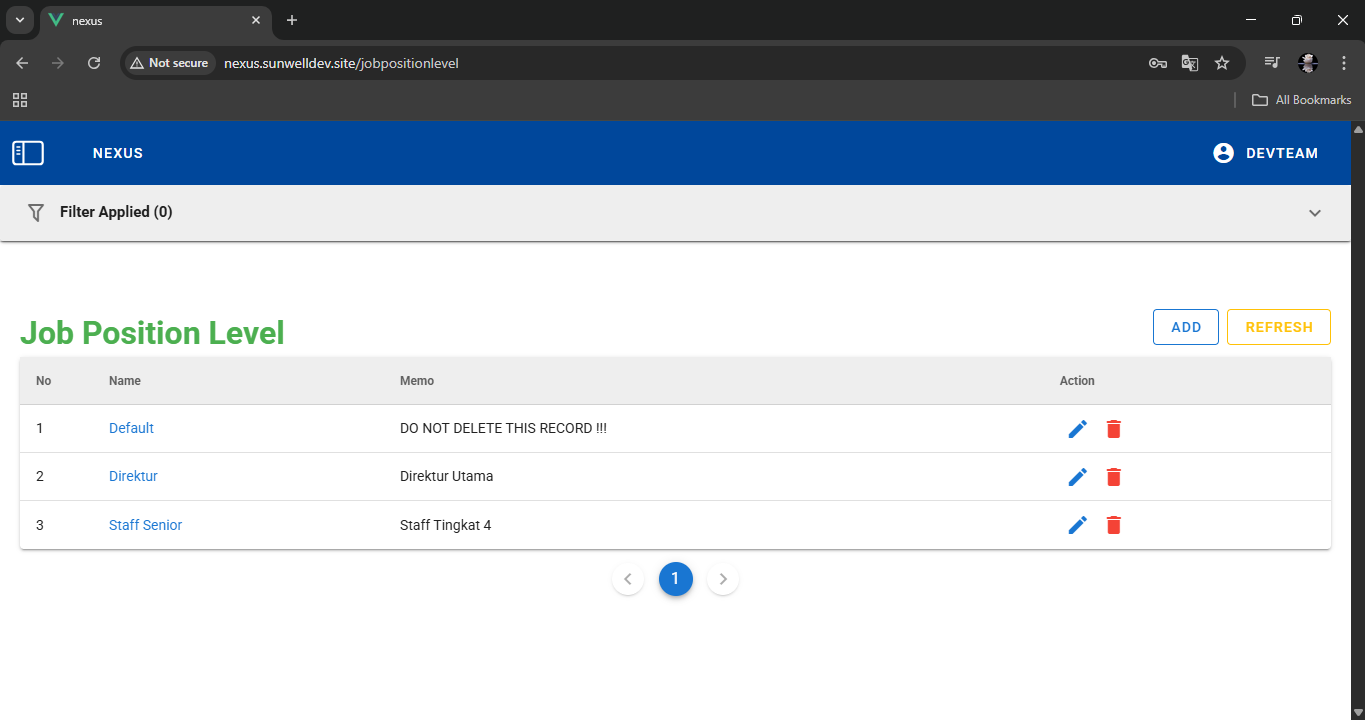1365x720 pixels.
Task: Open a new browser tab
Action: [292, 20]
